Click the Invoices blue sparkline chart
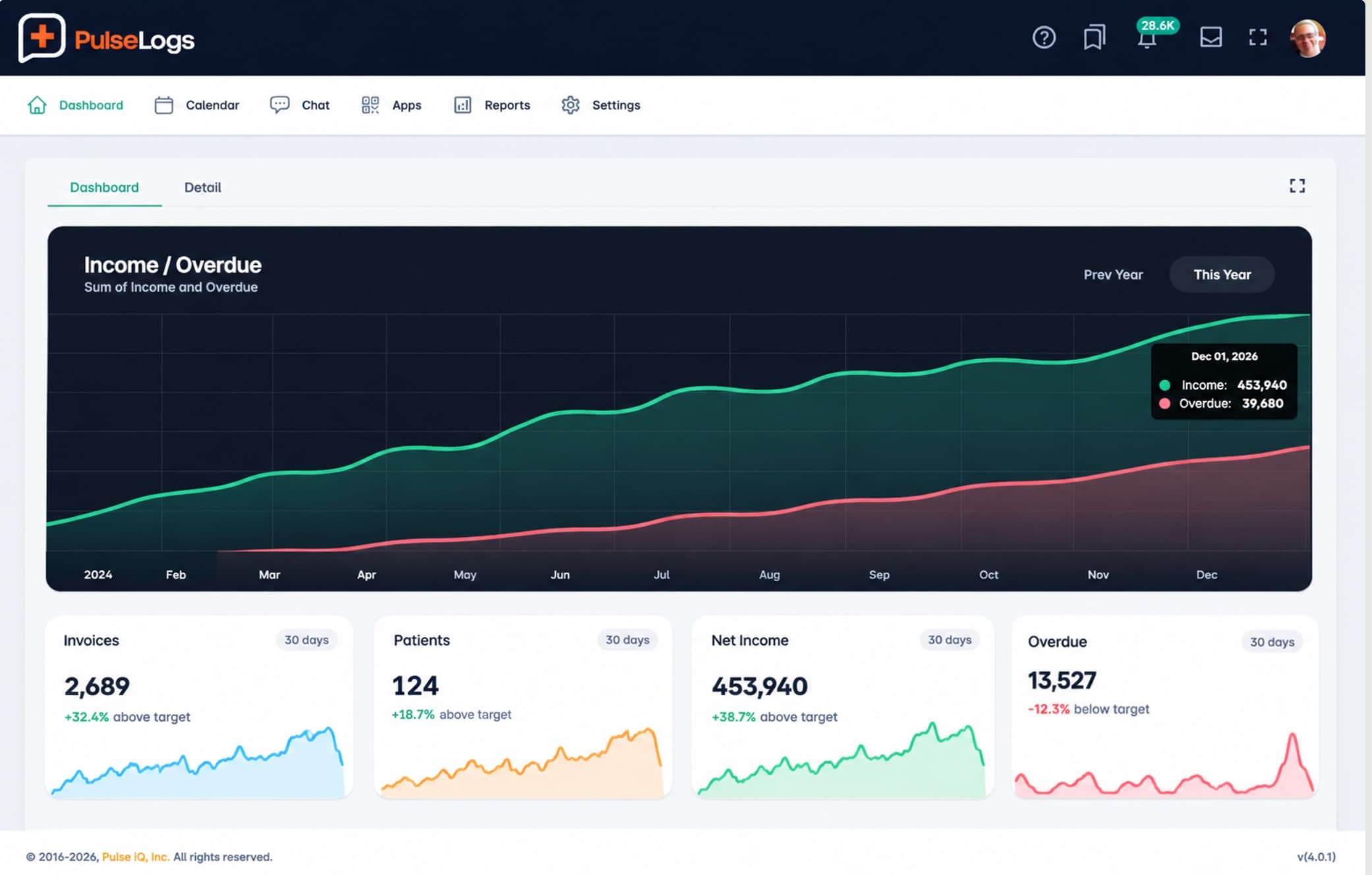This screenshot has height=875, width=1372. [198, 762]
